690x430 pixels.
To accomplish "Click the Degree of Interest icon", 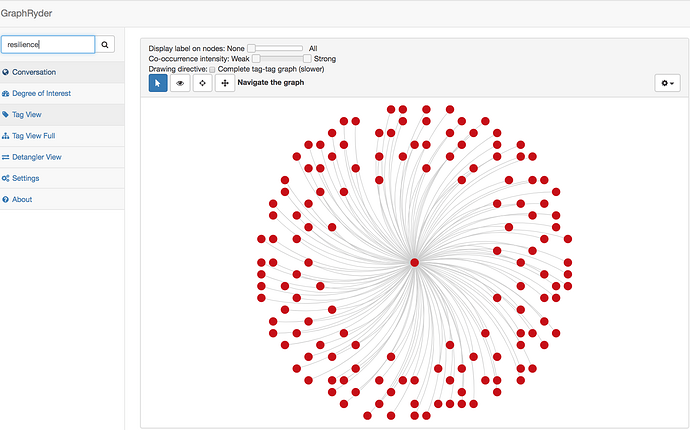I will point(5,93).
